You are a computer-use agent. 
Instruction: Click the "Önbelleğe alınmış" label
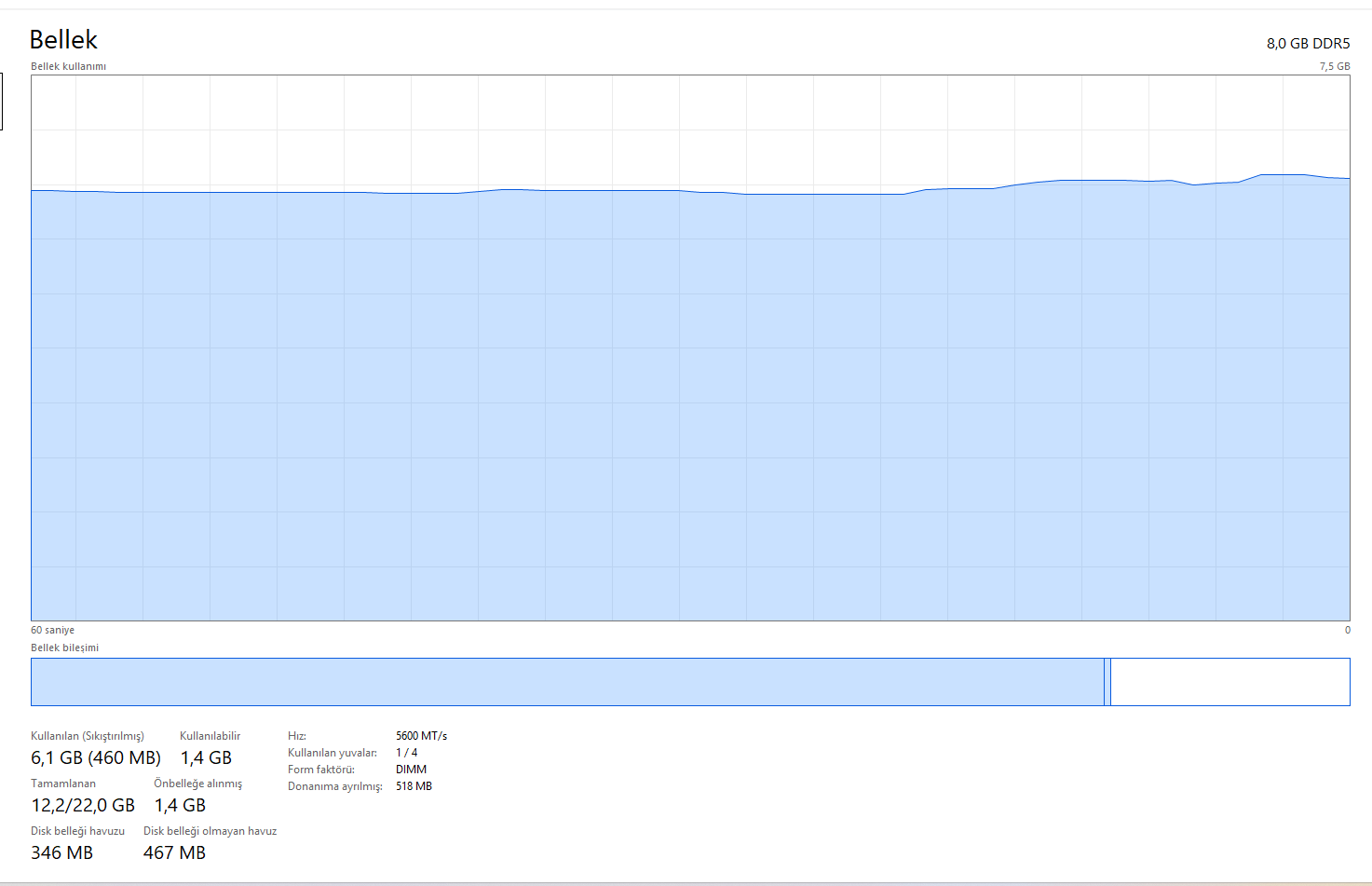pyautogui.click(x=197, y=784)
